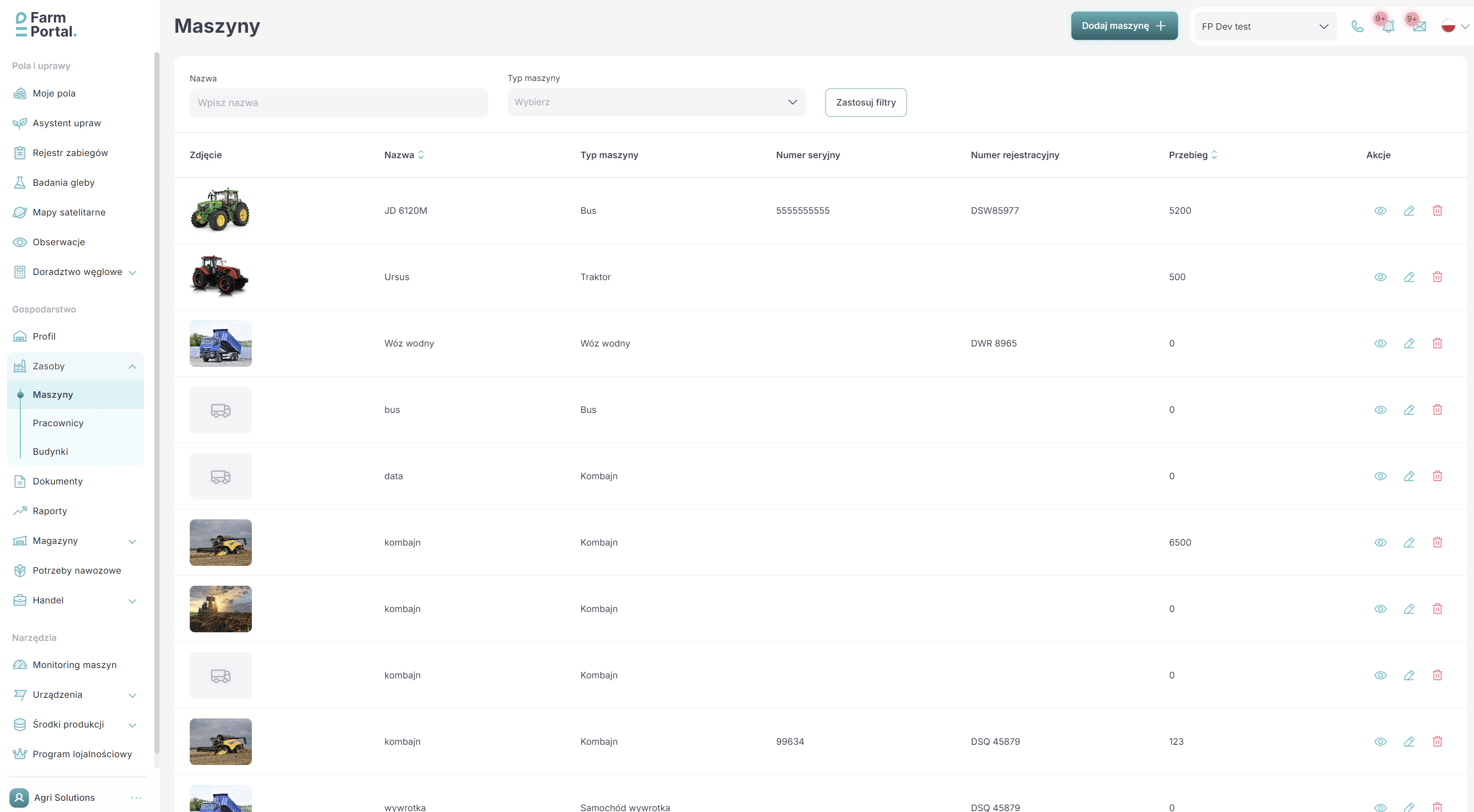Edit the bus machine row
This screenshot has width=1474, height=812.
coord(1409,409)
